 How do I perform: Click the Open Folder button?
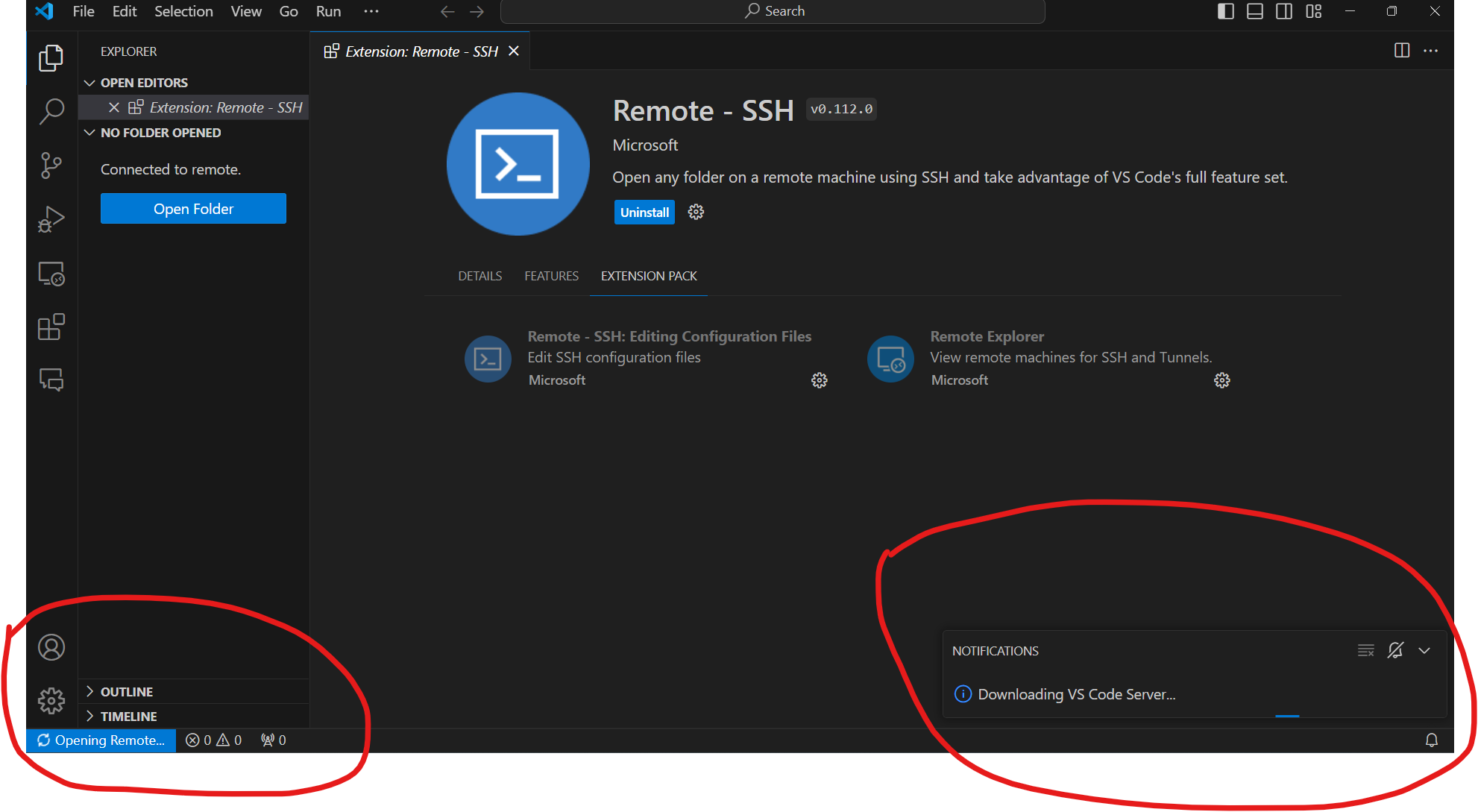click(x=193, y=209)
